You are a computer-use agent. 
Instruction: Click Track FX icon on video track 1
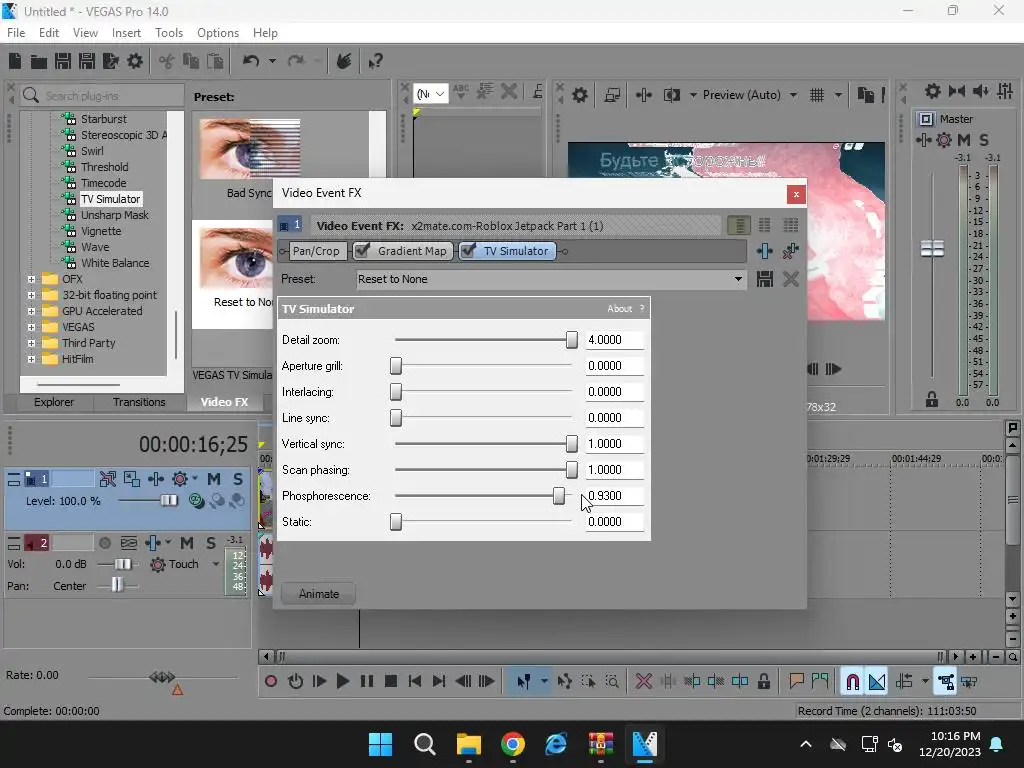tap(155, 479)
